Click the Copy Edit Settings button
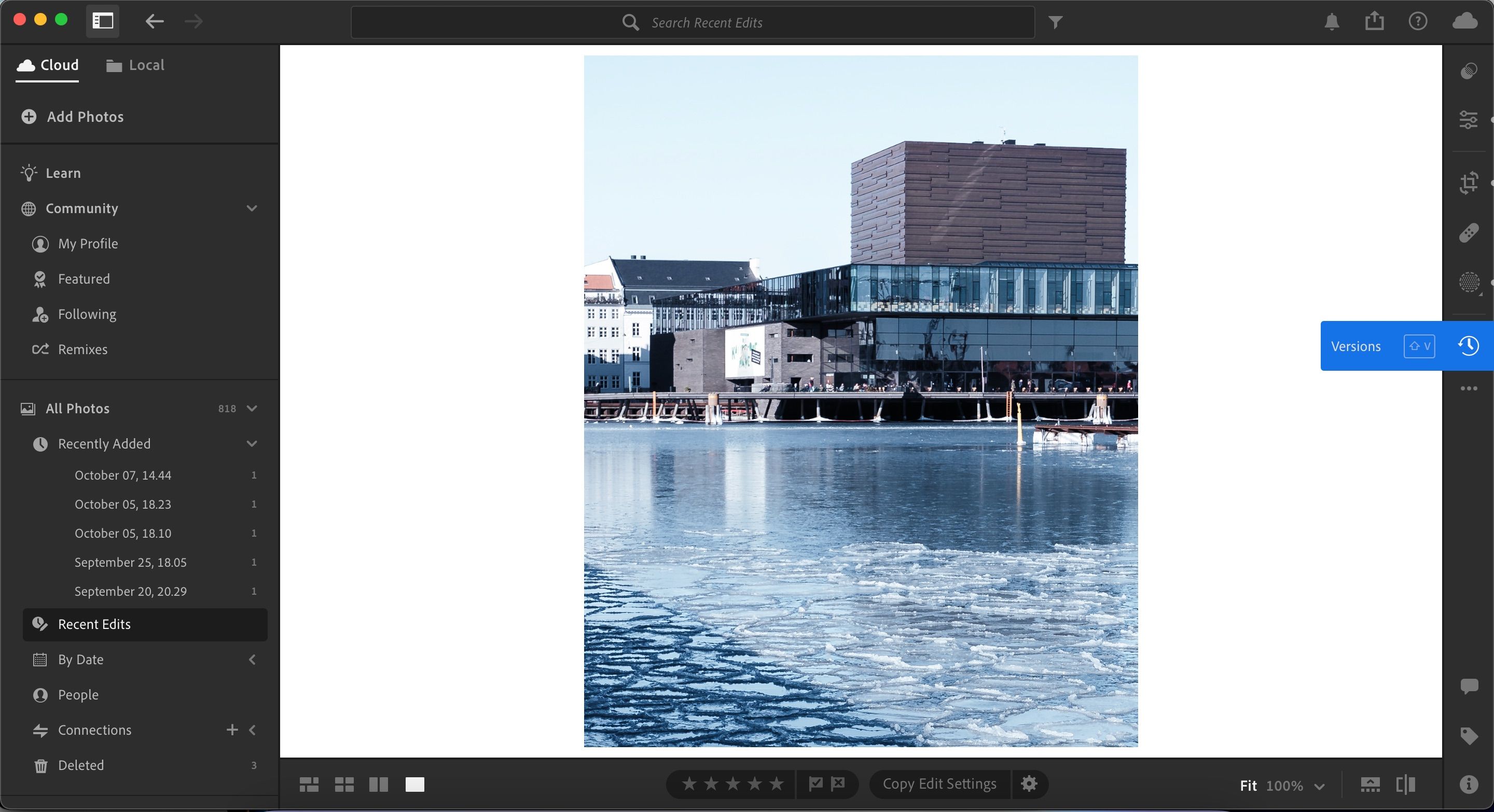The image size is (1494, 812). pyautogui.click(x=938, y=783)
